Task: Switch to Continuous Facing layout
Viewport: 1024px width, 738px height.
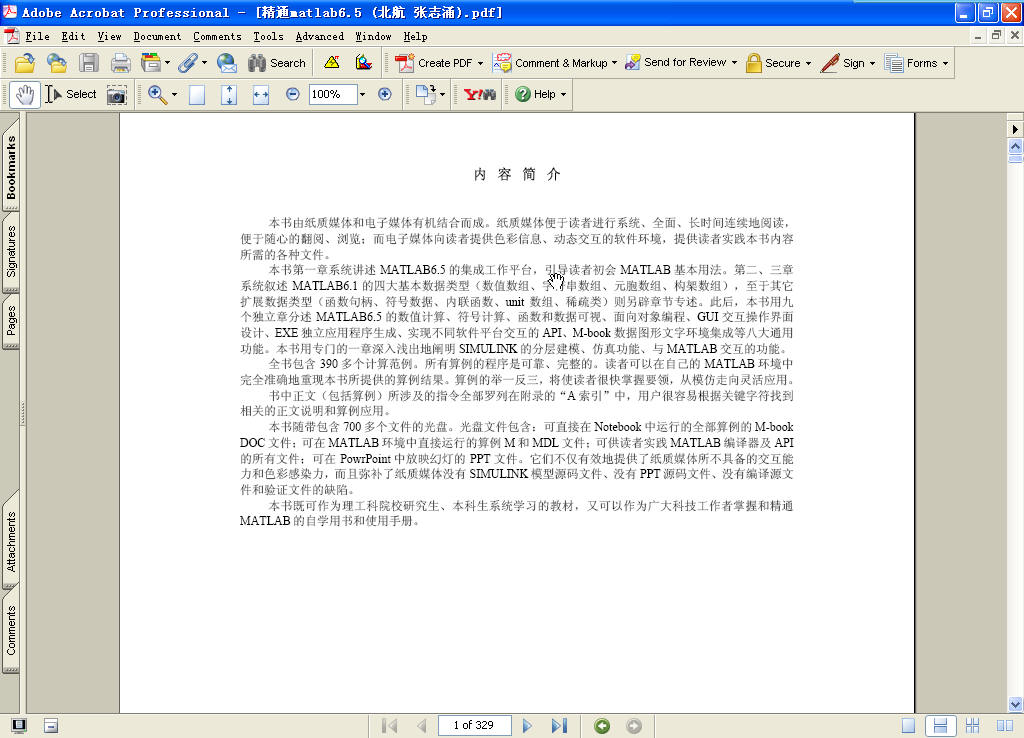Action: point(972,726)
